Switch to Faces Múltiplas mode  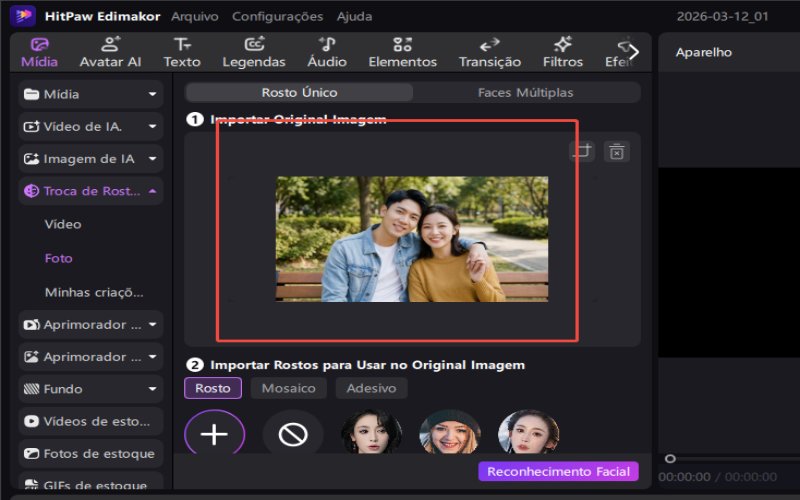click(x=526, y=93)
